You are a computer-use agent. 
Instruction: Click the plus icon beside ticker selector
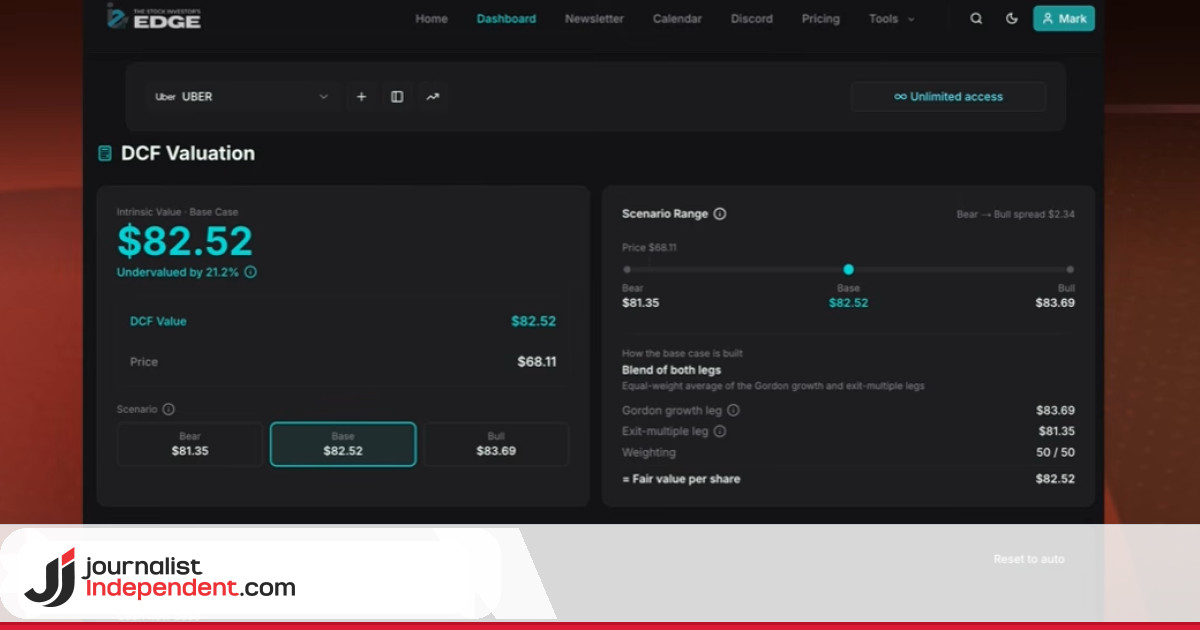[x=361, y=97]
